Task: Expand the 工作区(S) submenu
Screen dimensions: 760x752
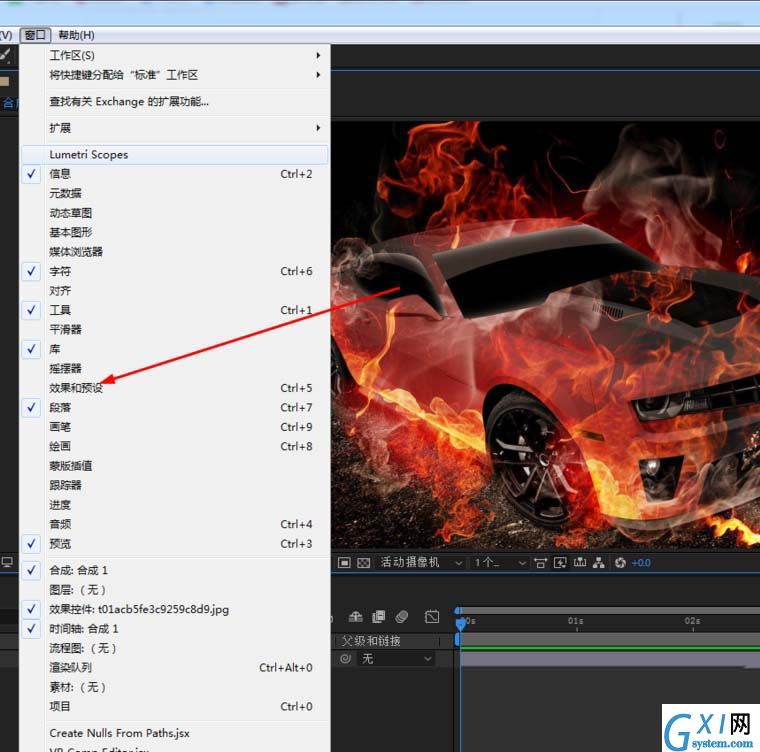Action: point(174,56)
